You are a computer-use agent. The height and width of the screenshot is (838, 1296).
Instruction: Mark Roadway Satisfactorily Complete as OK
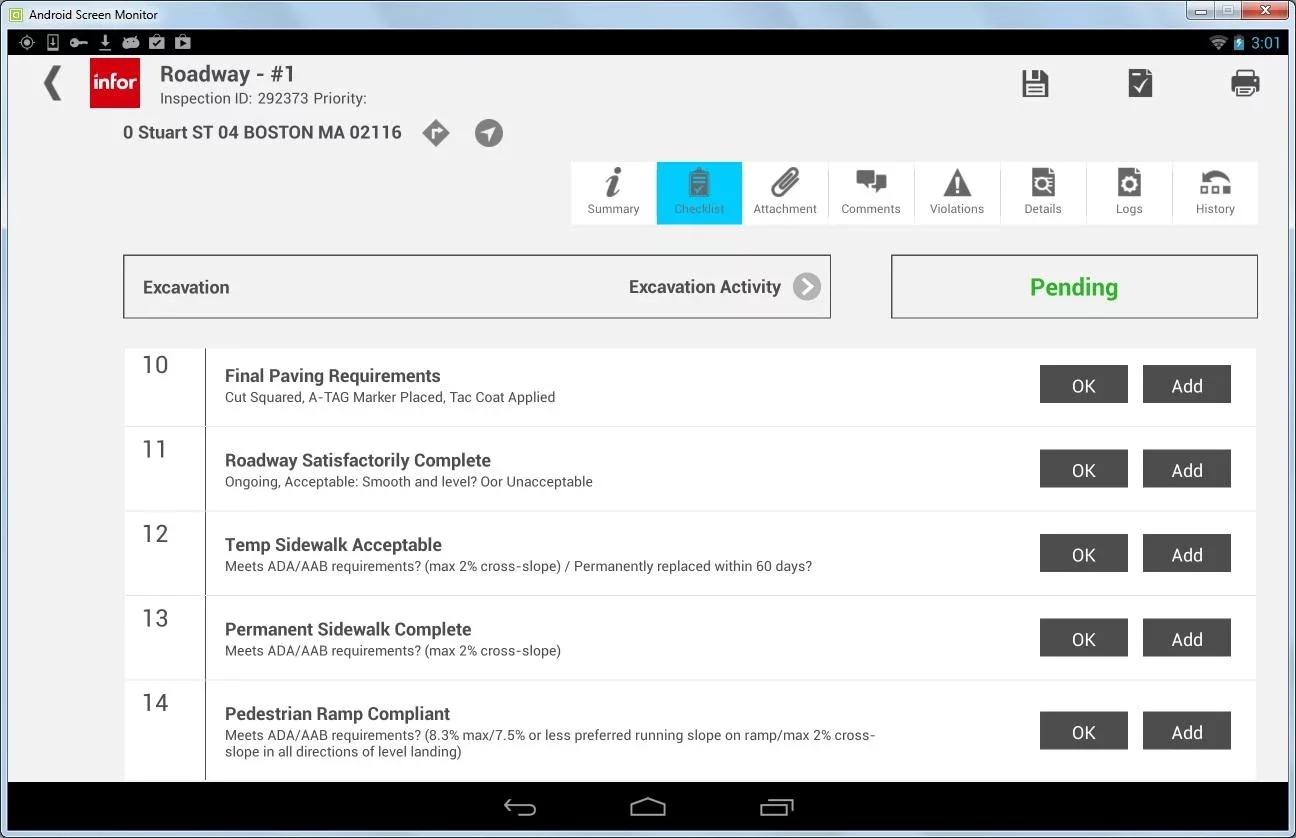coord(1084,469)
